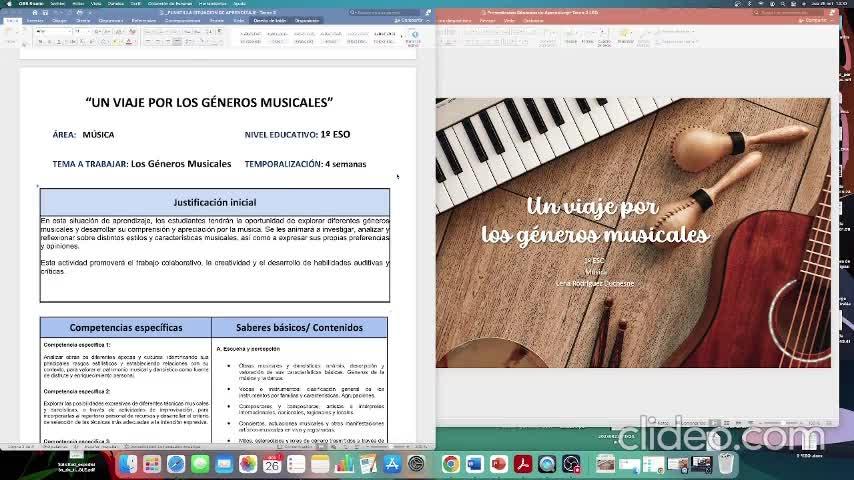Click Compartir button in PowerPoint

coord(813,21)
